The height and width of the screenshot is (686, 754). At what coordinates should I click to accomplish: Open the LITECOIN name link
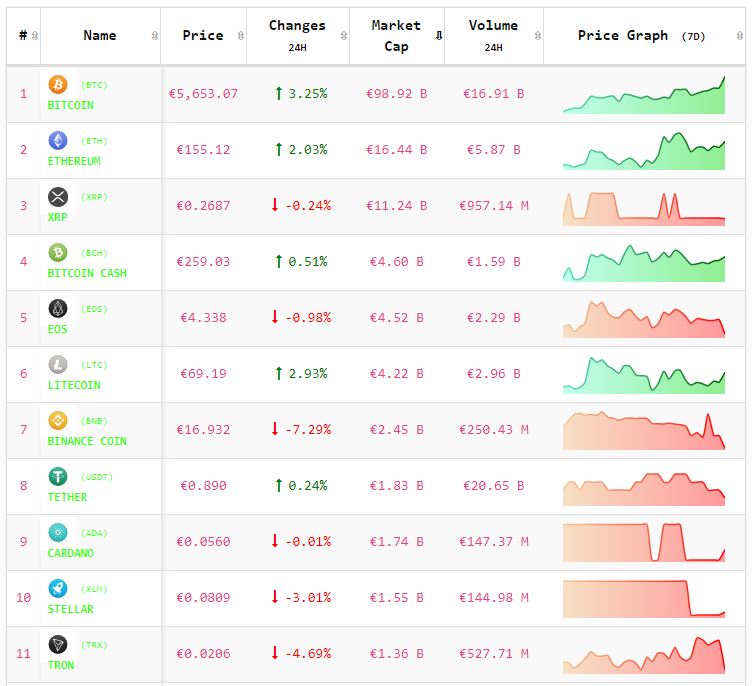click(74, 385)
